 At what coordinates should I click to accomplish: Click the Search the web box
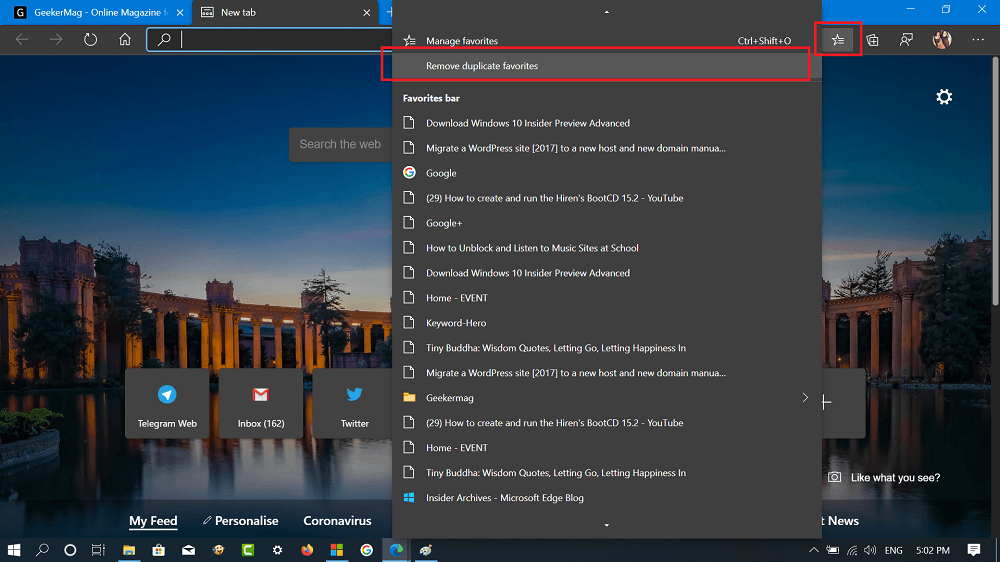pos(341,144)
